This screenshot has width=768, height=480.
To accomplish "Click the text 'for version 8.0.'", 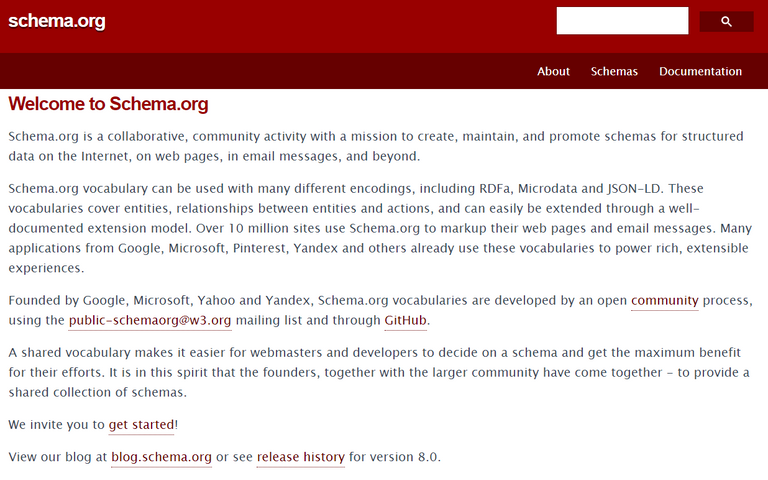I will 395,457.
